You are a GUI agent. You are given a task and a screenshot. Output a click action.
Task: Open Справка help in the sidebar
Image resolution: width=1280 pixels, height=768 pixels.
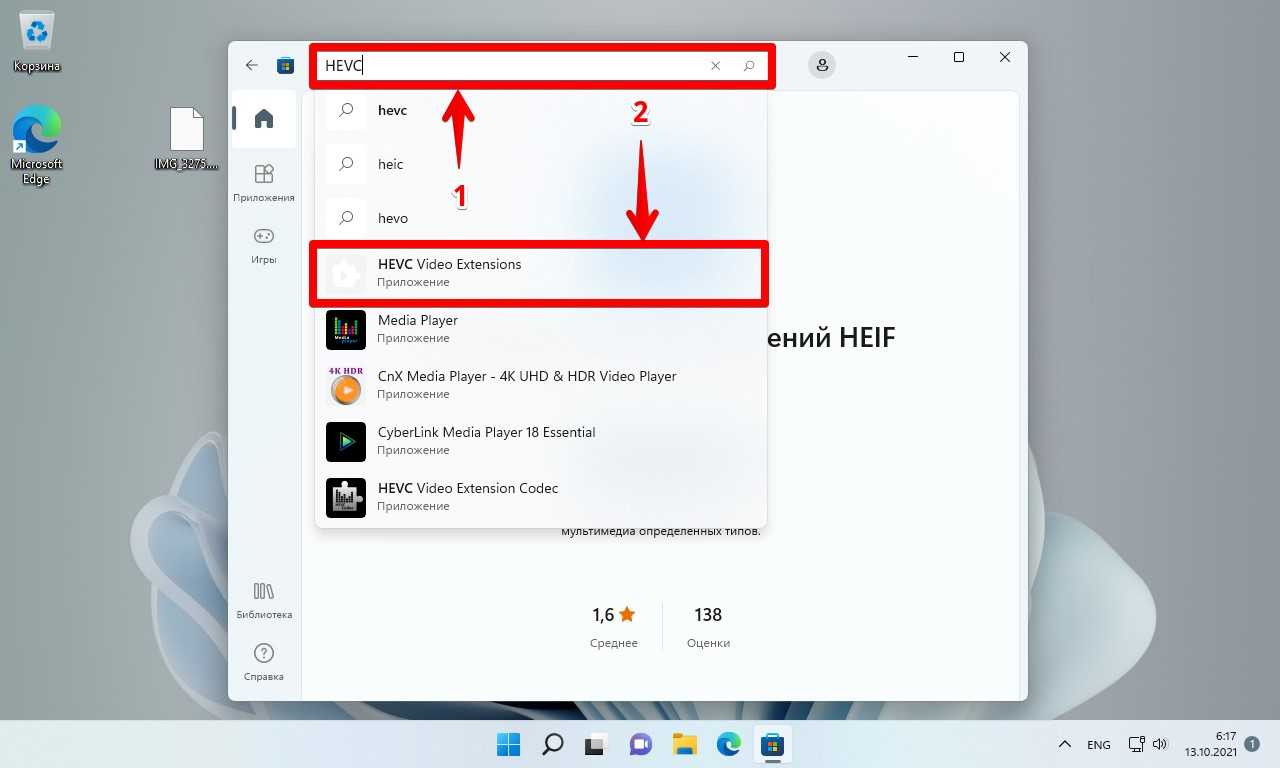click(264, 662)
